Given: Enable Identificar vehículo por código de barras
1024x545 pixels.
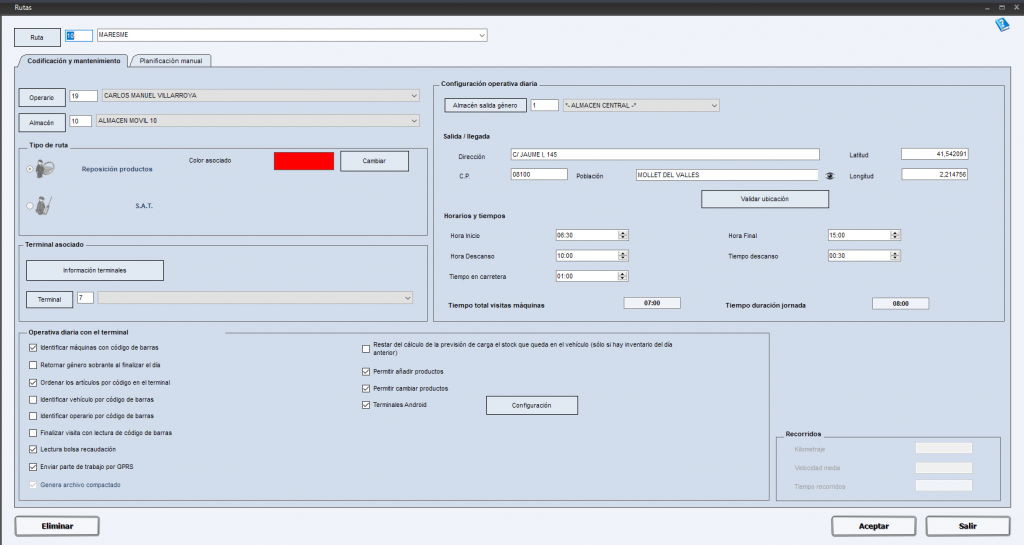Looking at the screenshot, I should tap(33, 399).
